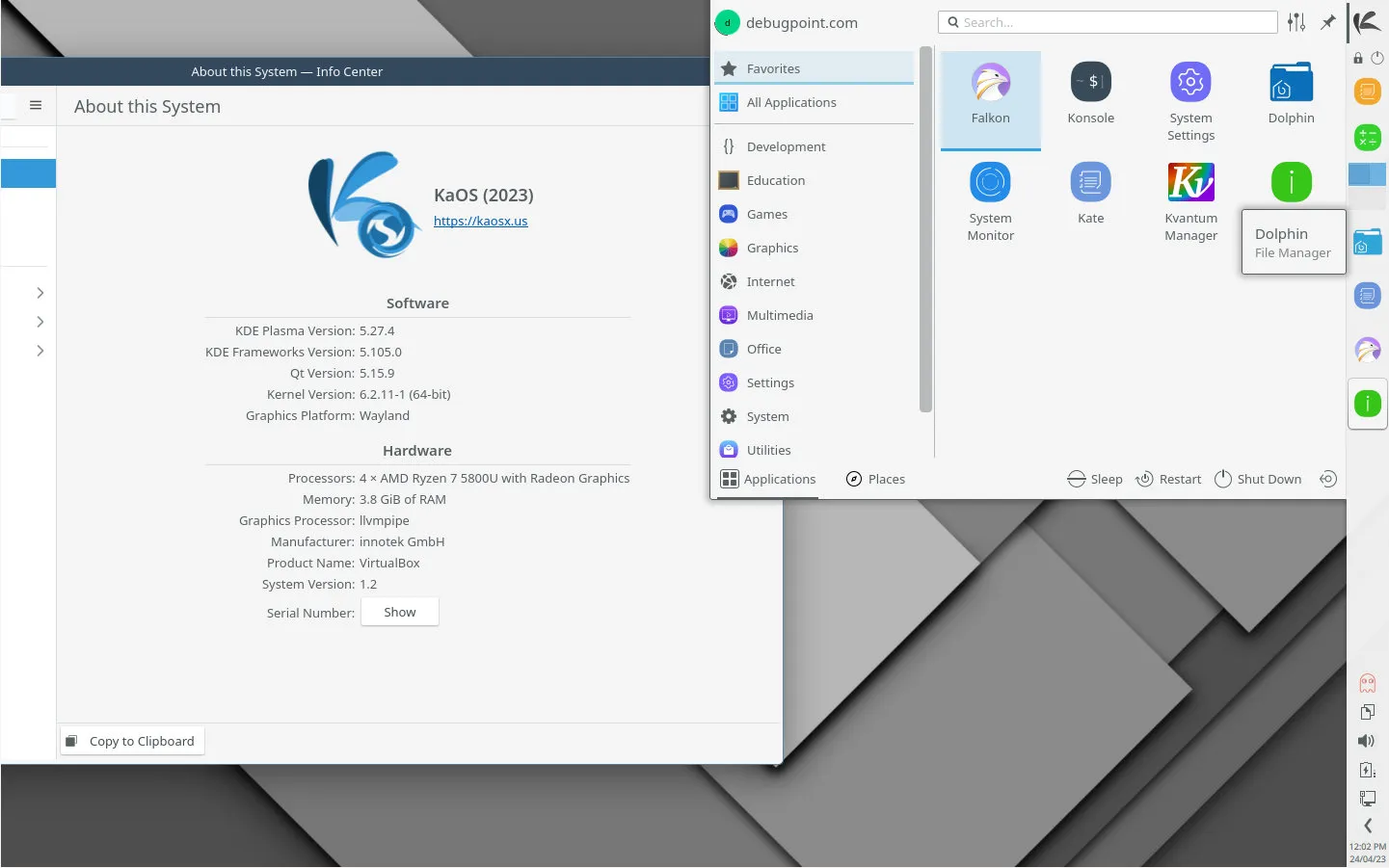Focus the launcher Search field
The image size is (1389, 868).
1108,22
